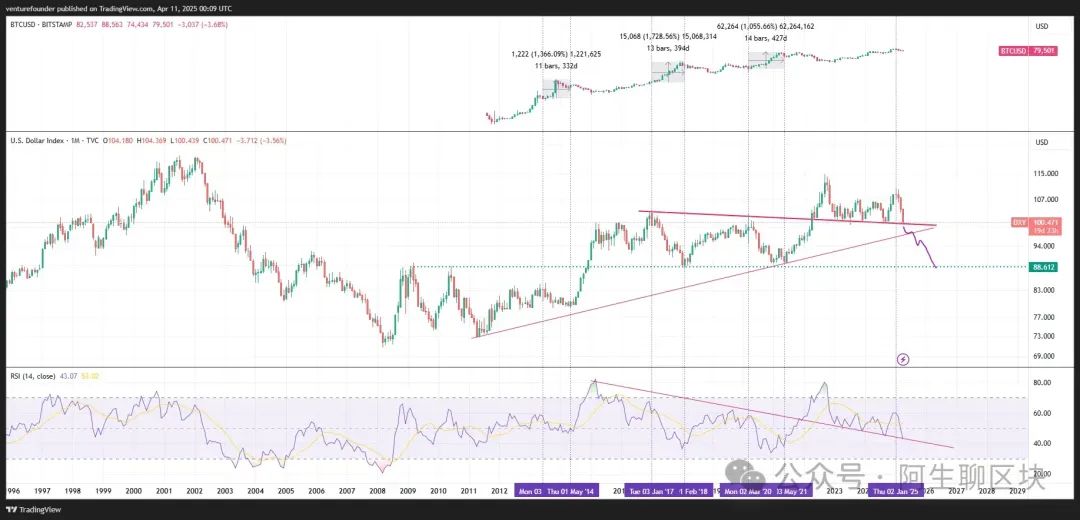This screenshot has width=1080, height=520.
Task: Select the 88.612 target price label
Action: click(x=1043, y=267)
